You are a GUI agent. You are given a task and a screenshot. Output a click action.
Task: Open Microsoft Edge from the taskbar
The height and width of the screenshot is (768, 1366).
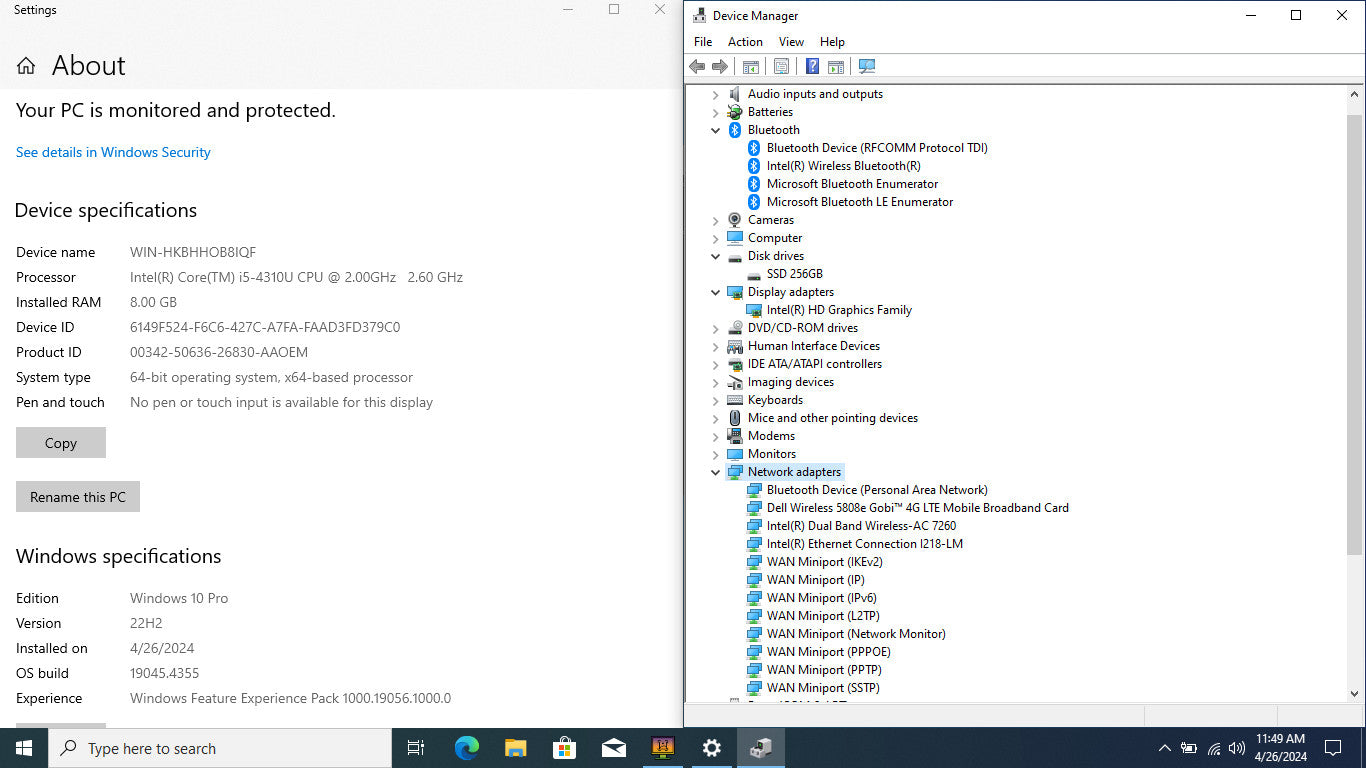[466, 748]
